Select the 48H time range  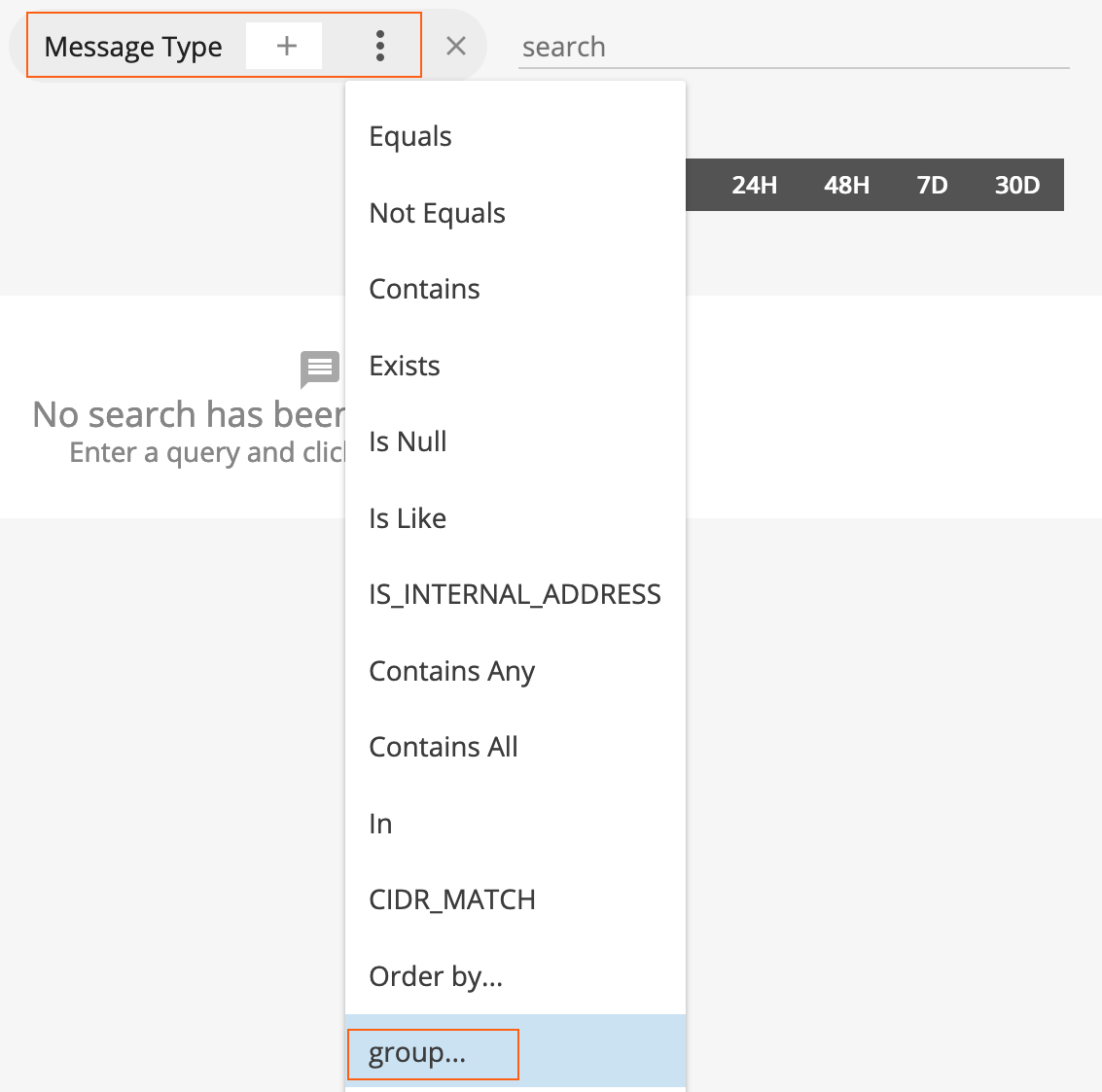[x=846, y=185]
